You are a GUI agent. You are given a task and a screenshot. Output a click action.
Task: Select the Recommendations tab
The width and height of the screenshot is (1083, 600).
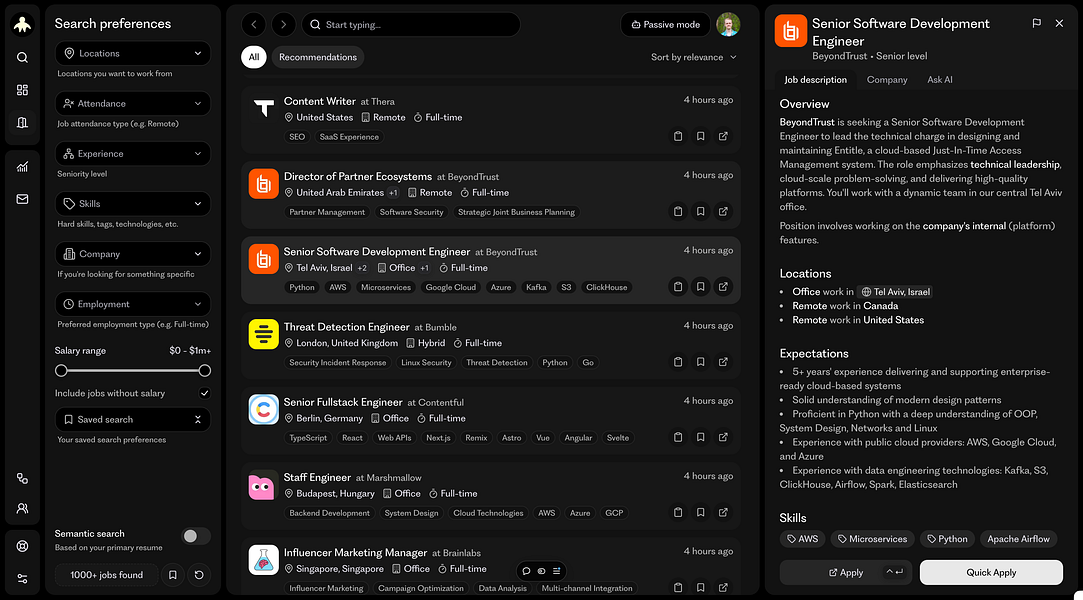[318, 57]
